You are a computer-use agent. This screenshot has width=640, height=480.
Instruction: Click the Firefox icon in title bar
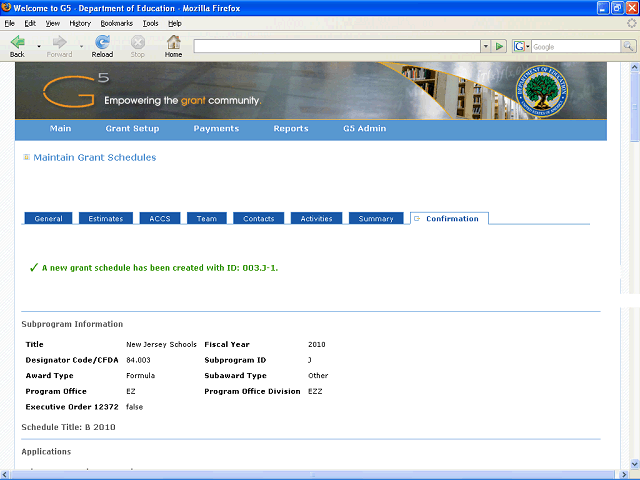point(6,7)
